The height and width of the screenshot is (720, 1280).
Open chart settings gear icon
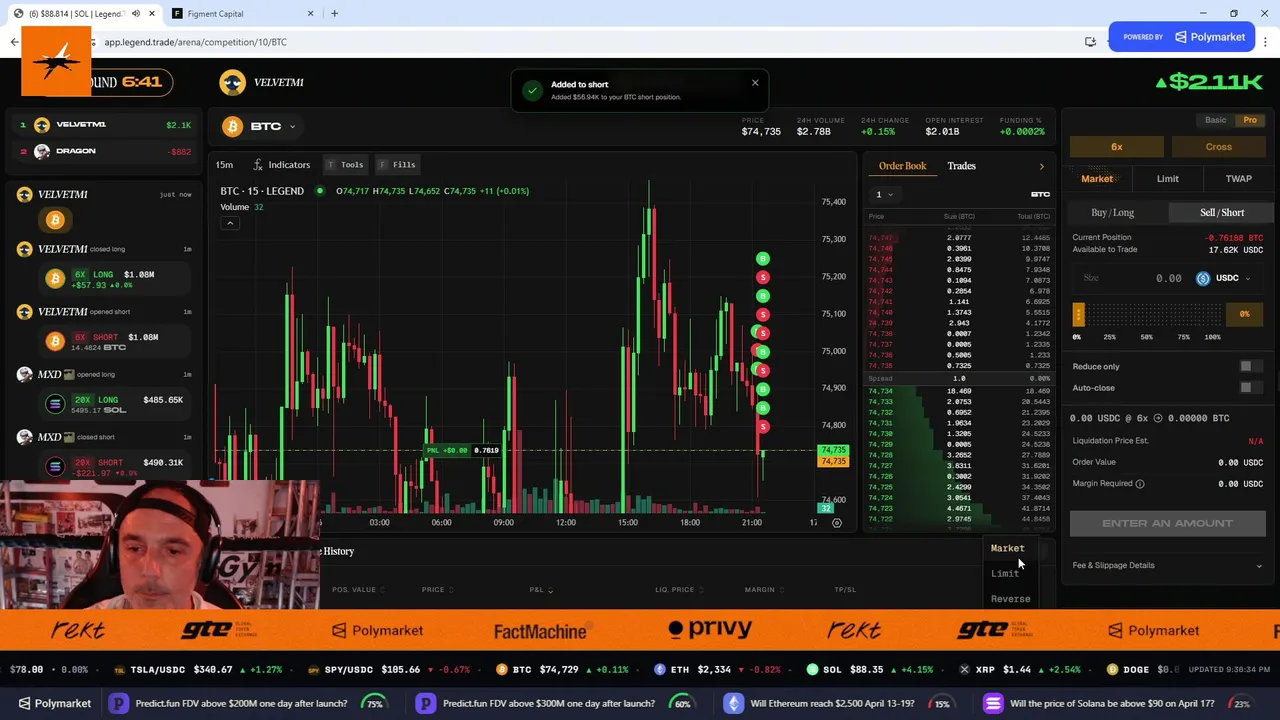tap(837, 522)
